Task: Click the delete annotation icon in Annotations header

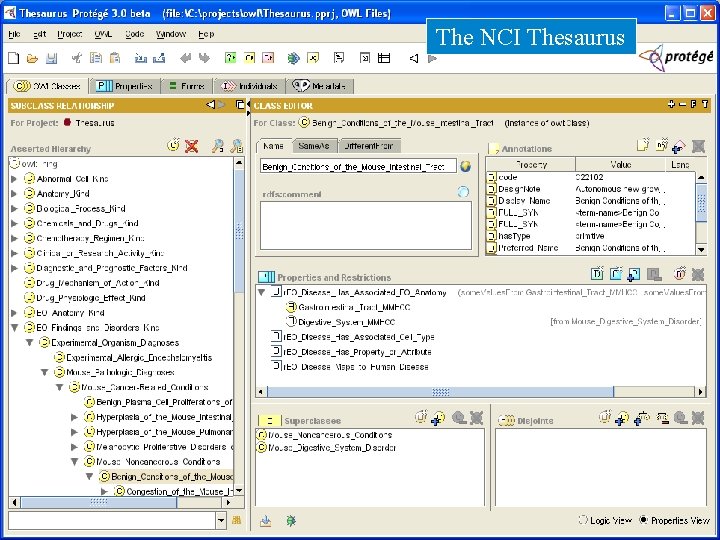Action: pos(698,146)
